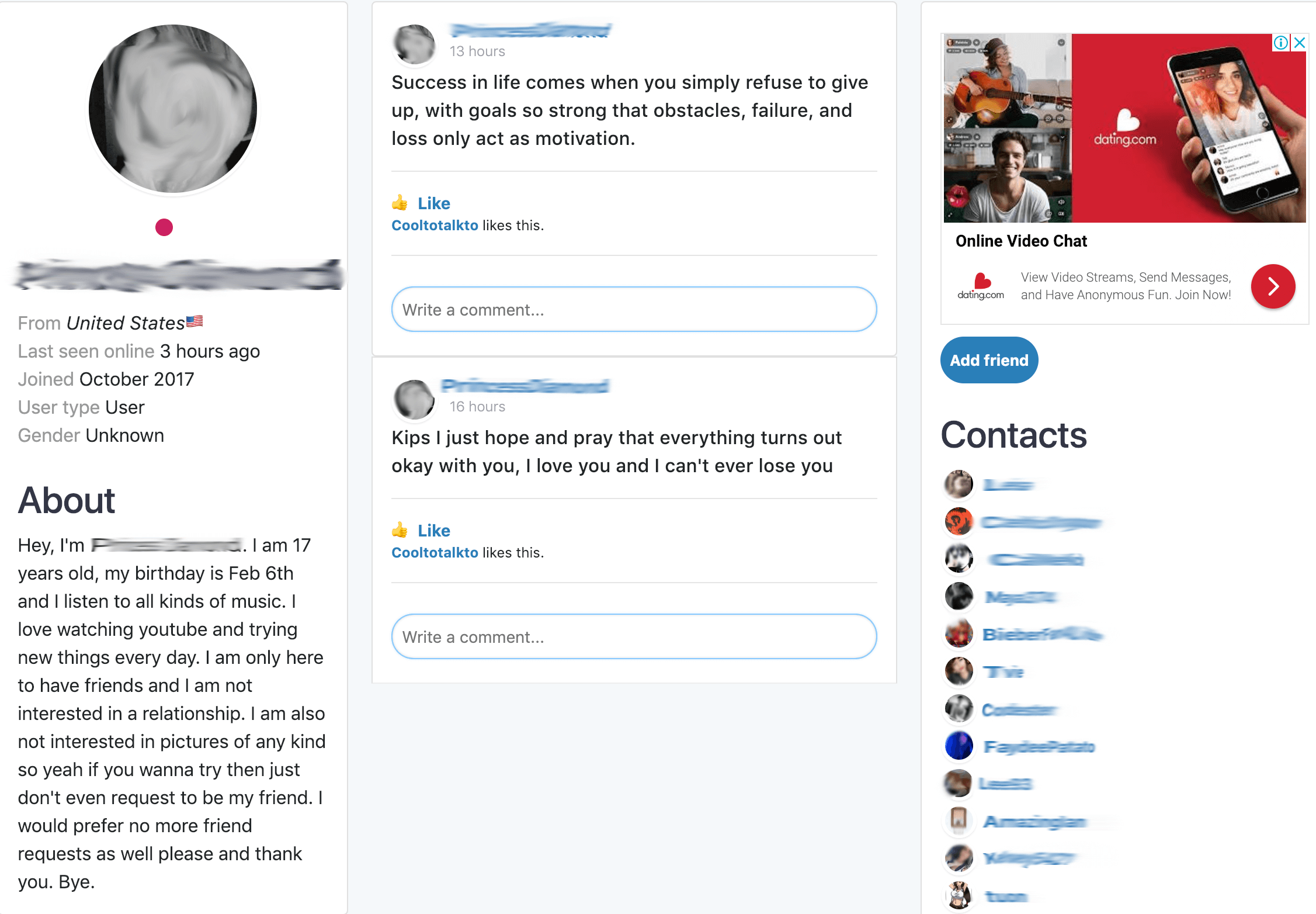1316x914 pixels.
Task: Click the author avatar on 16 hours post
Action: 415,400
